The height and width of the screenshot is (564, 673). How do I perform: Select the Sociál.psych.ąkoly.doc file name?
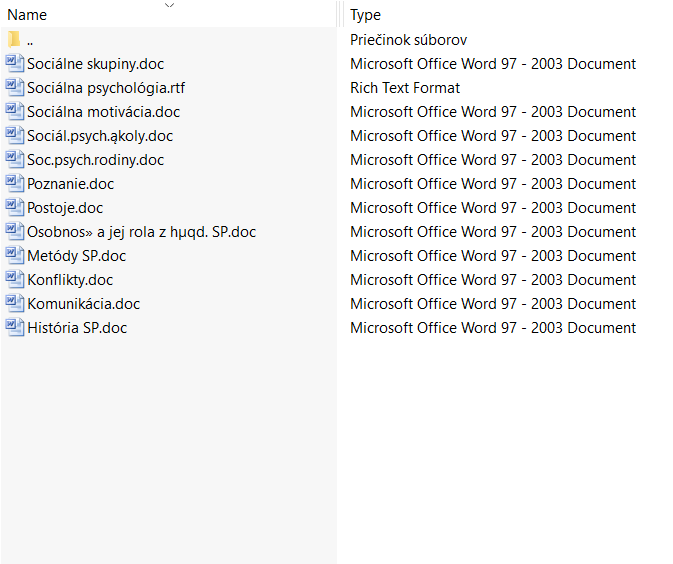pyautogui.click(x=100, y=136)
